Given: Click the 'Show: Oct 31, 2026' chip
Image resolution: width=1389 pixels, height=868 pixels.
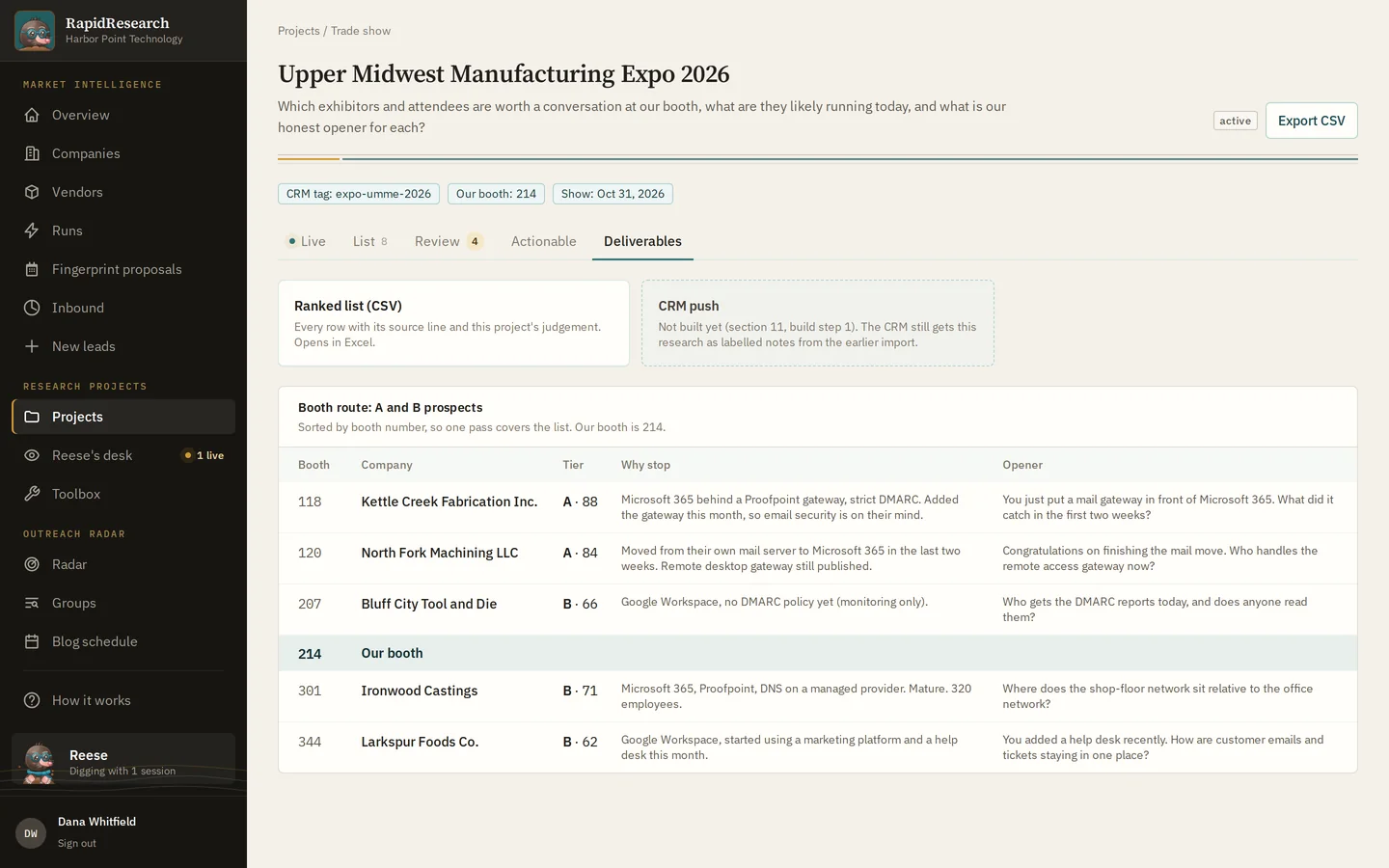Looking at the screenshot, I should (x=613, y=194).
